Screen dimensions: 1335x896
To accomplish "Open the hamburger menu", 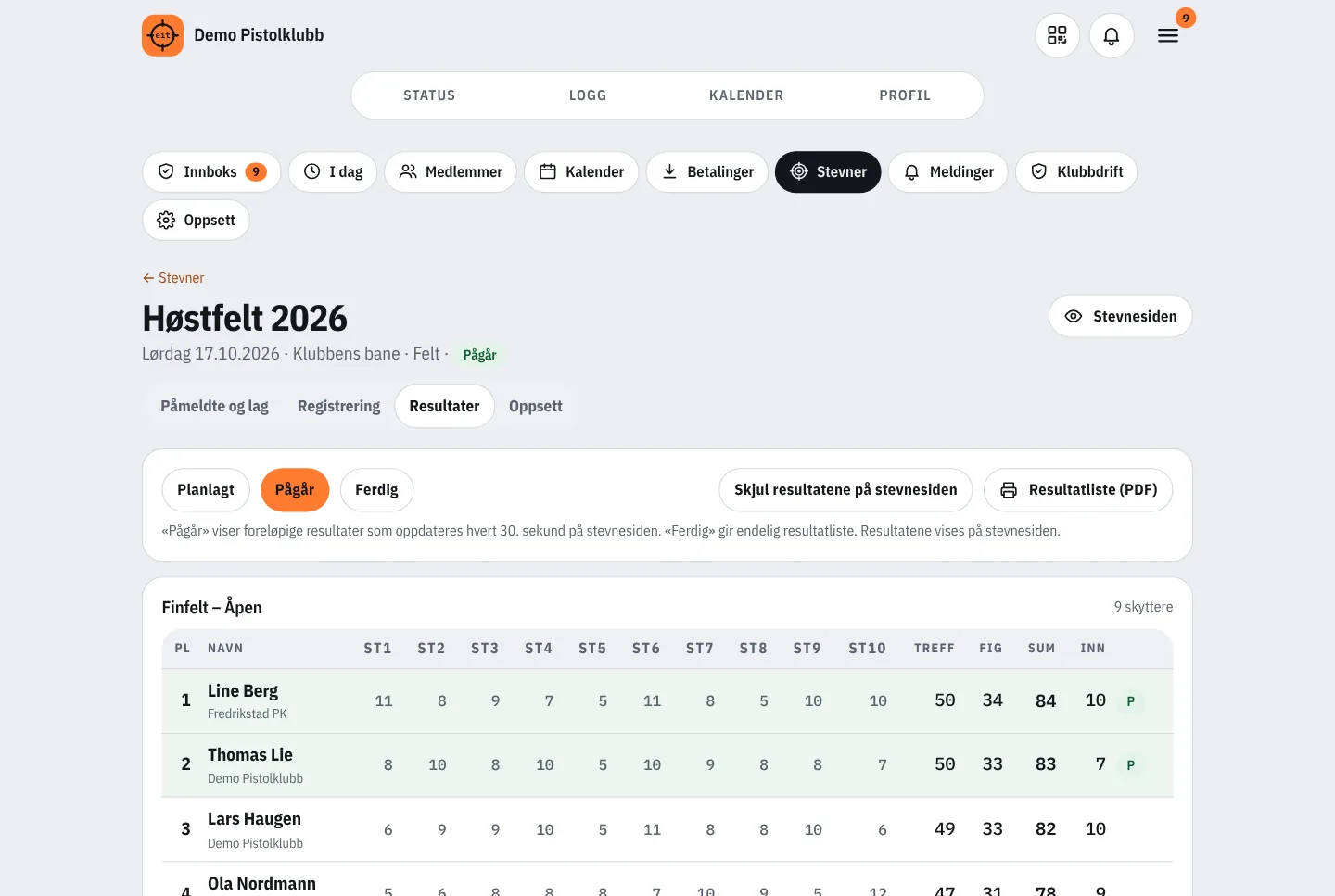I will (1168, 35).
